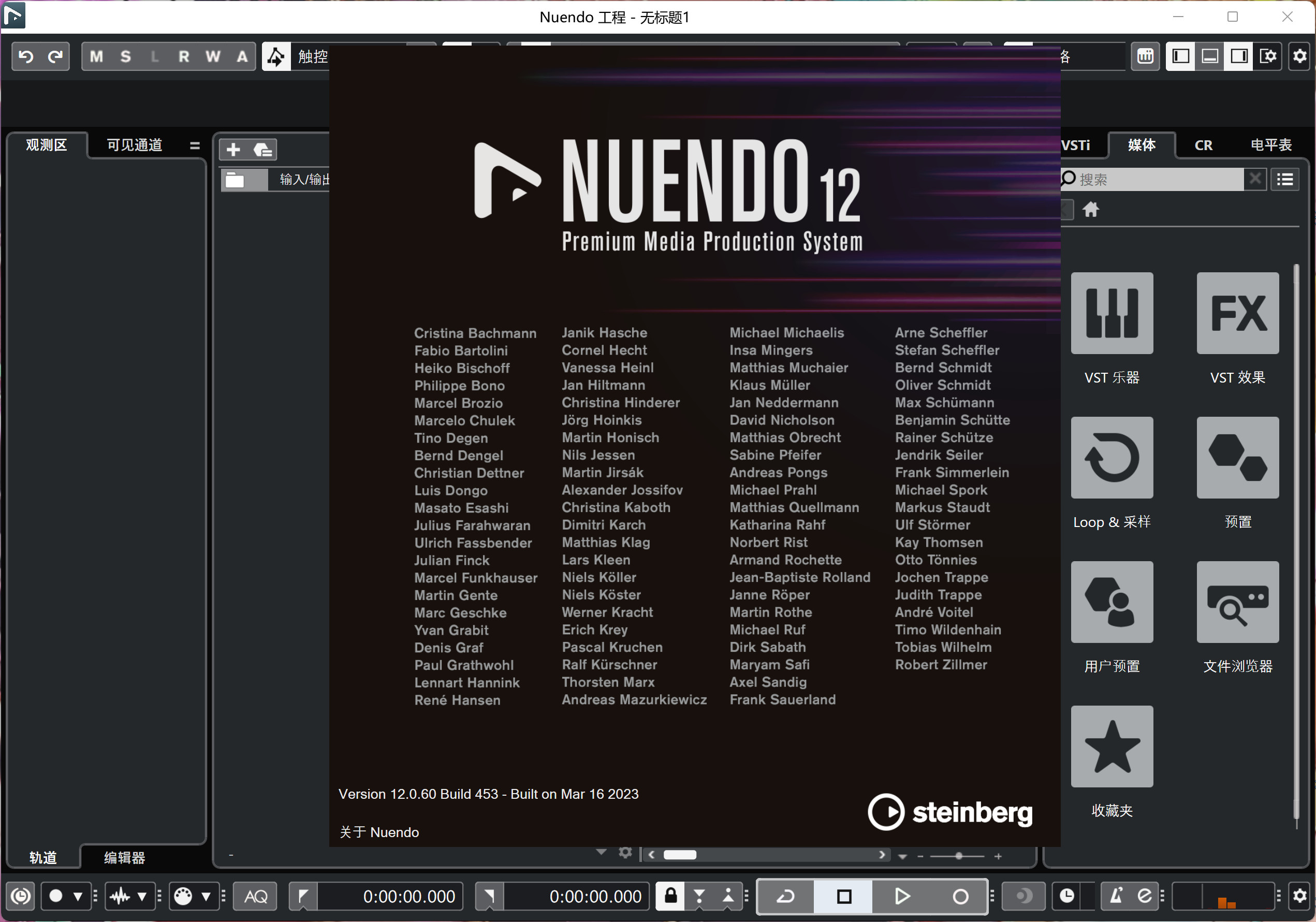Toggle the Listen (L) state button

coord(155,56)
